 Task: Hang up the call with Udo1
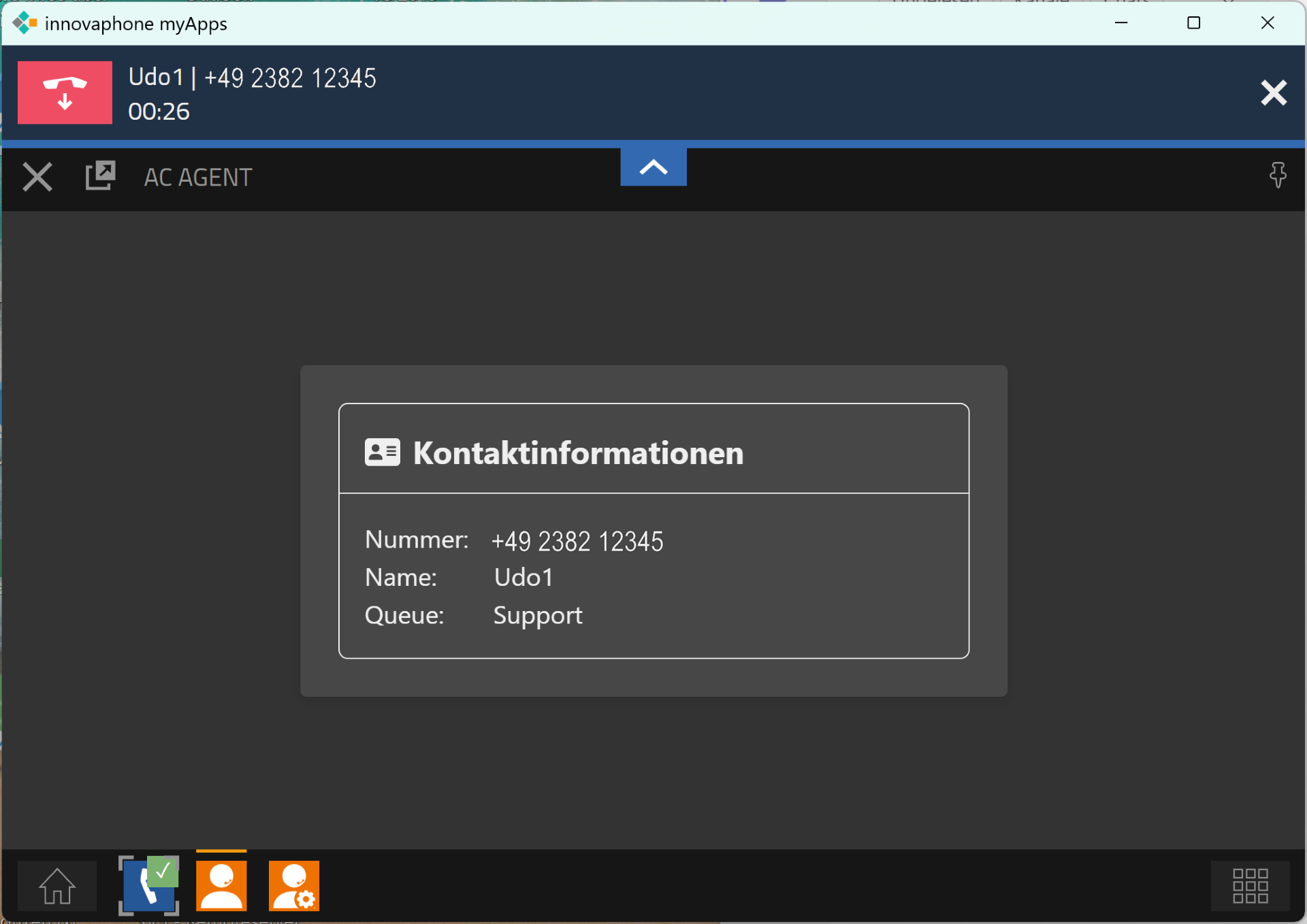tap(65, 93)
